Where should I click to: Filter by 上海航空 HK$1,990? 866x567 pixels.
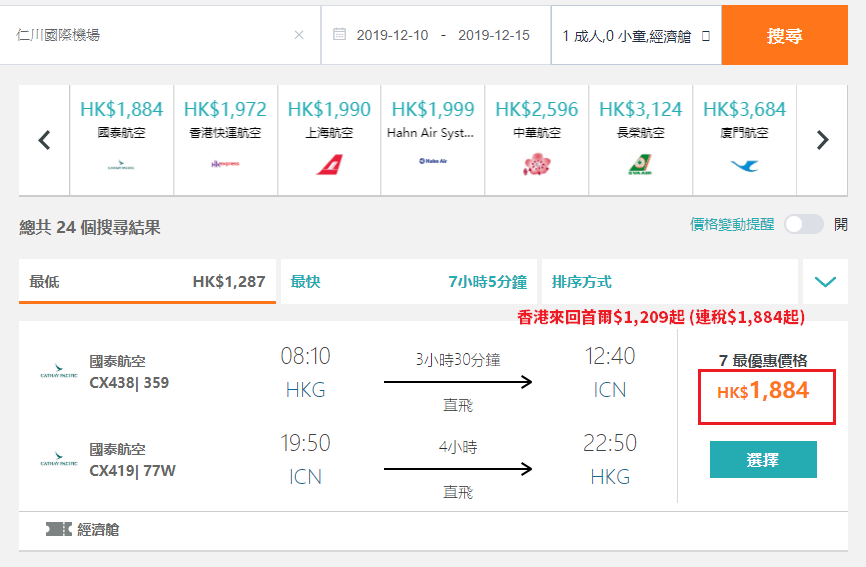329,140
